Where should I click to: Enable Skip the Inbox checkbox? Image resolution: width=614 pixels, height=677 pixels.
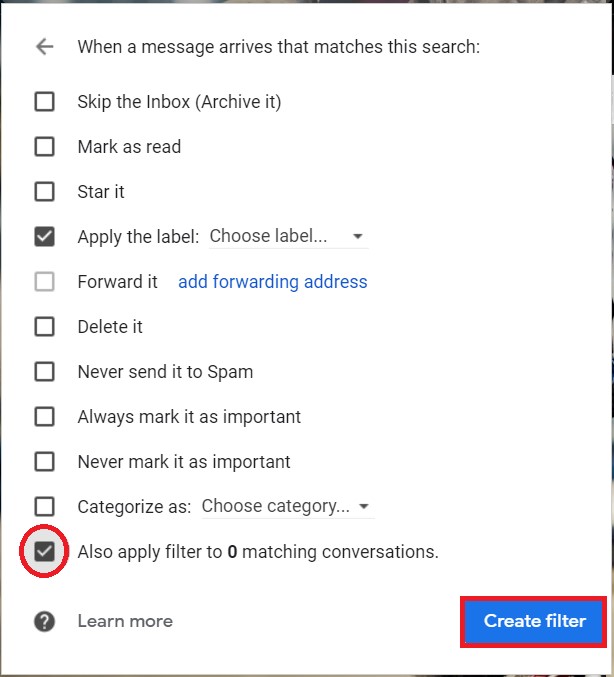pyautogui.click(x=44, y=102)
